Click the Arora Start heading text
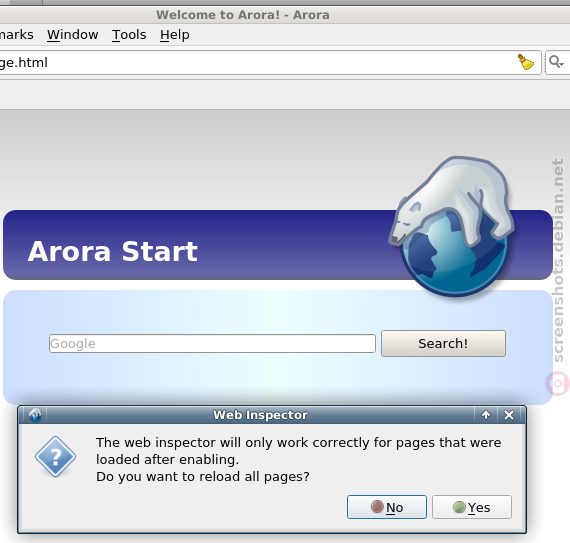The height and width of the screenshot is (543, 570). coord(113,251)
